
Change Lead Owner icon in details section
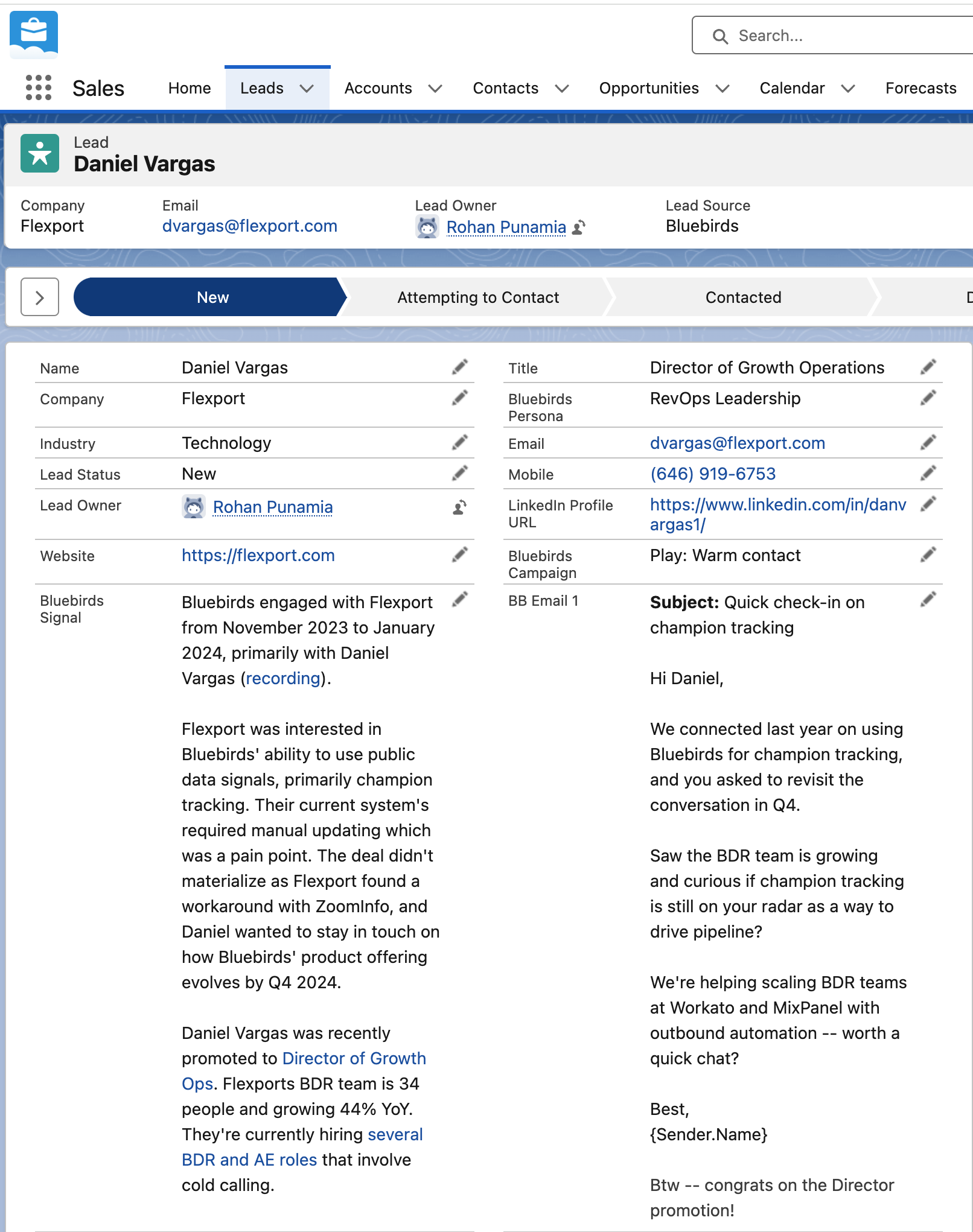[x=460, y=507]
